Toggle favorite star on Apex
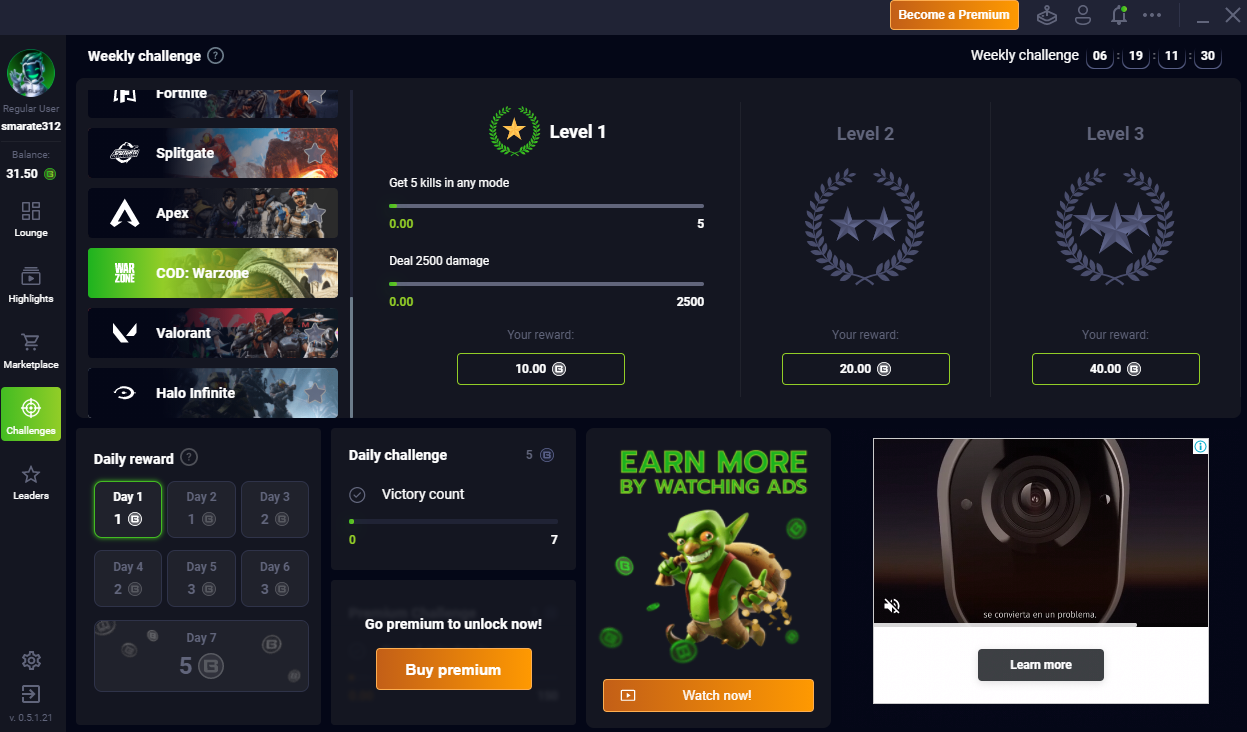The image size is (1247, 732). (x=315, y=213)
